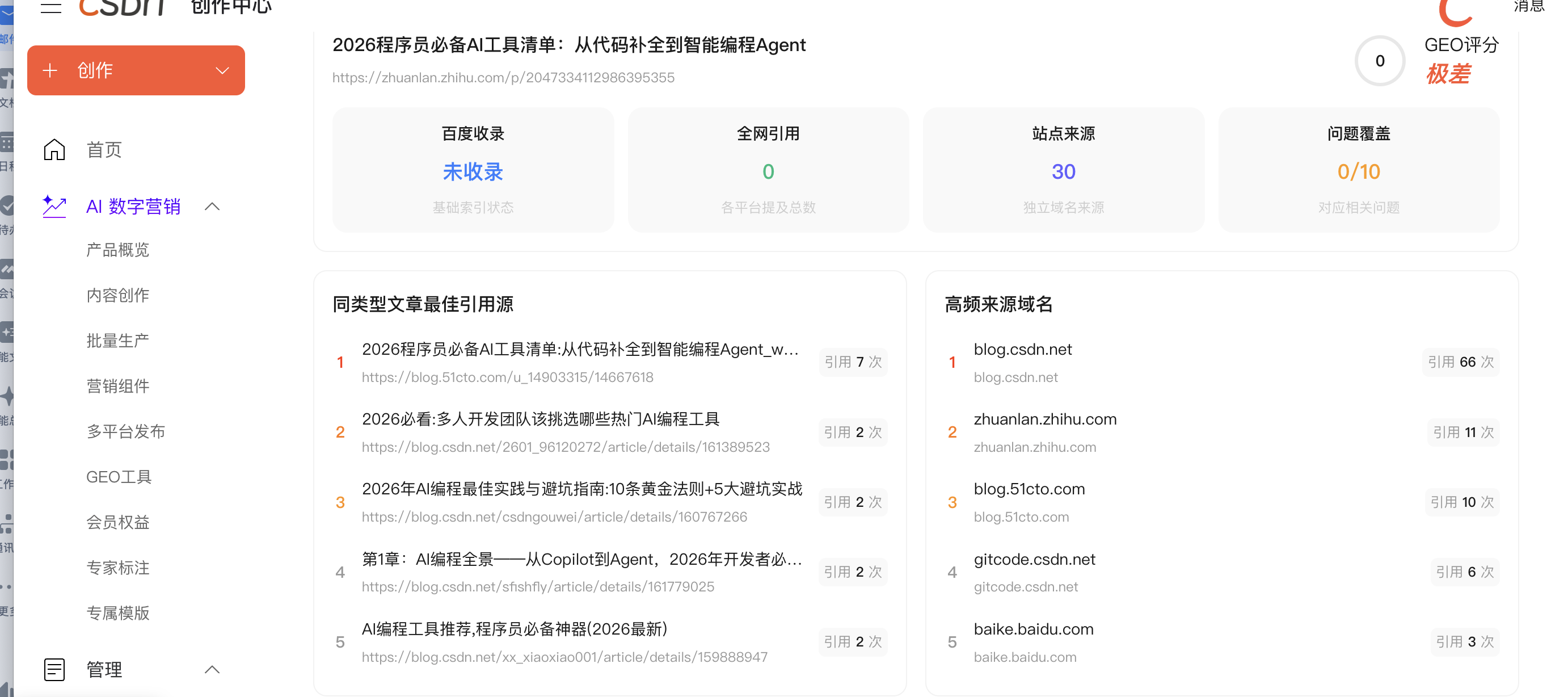Open 多平台发布 menu item
This screenshot has width=1568, height=697.
tap(126, 431)
